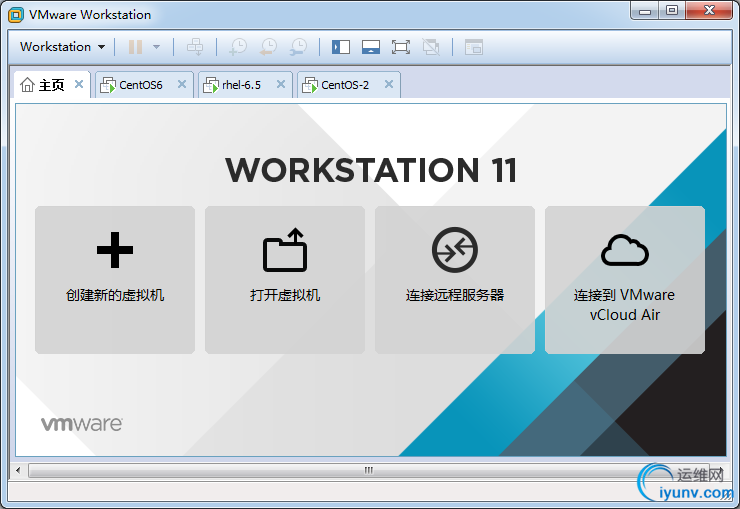The height and width of the screenshot is (509, 740).
Task: Click the VMware Workstation title bar icon
Action: click(16, 15)
